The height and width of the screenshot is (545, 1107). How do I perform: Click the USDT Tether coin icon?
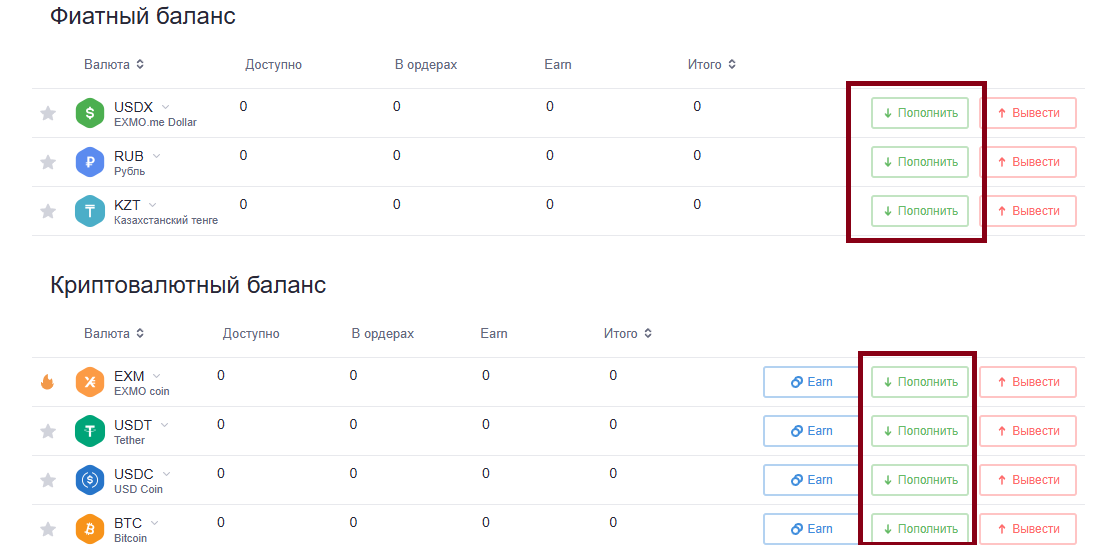(90, 431)
